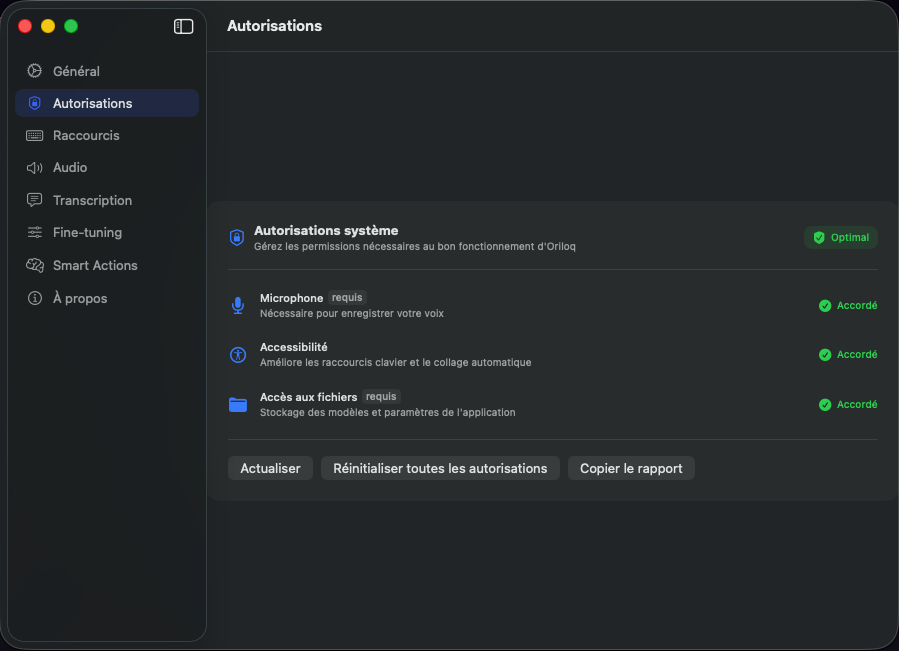
Task: Click the Accessibilité permission title
Action: pos(294,347)
